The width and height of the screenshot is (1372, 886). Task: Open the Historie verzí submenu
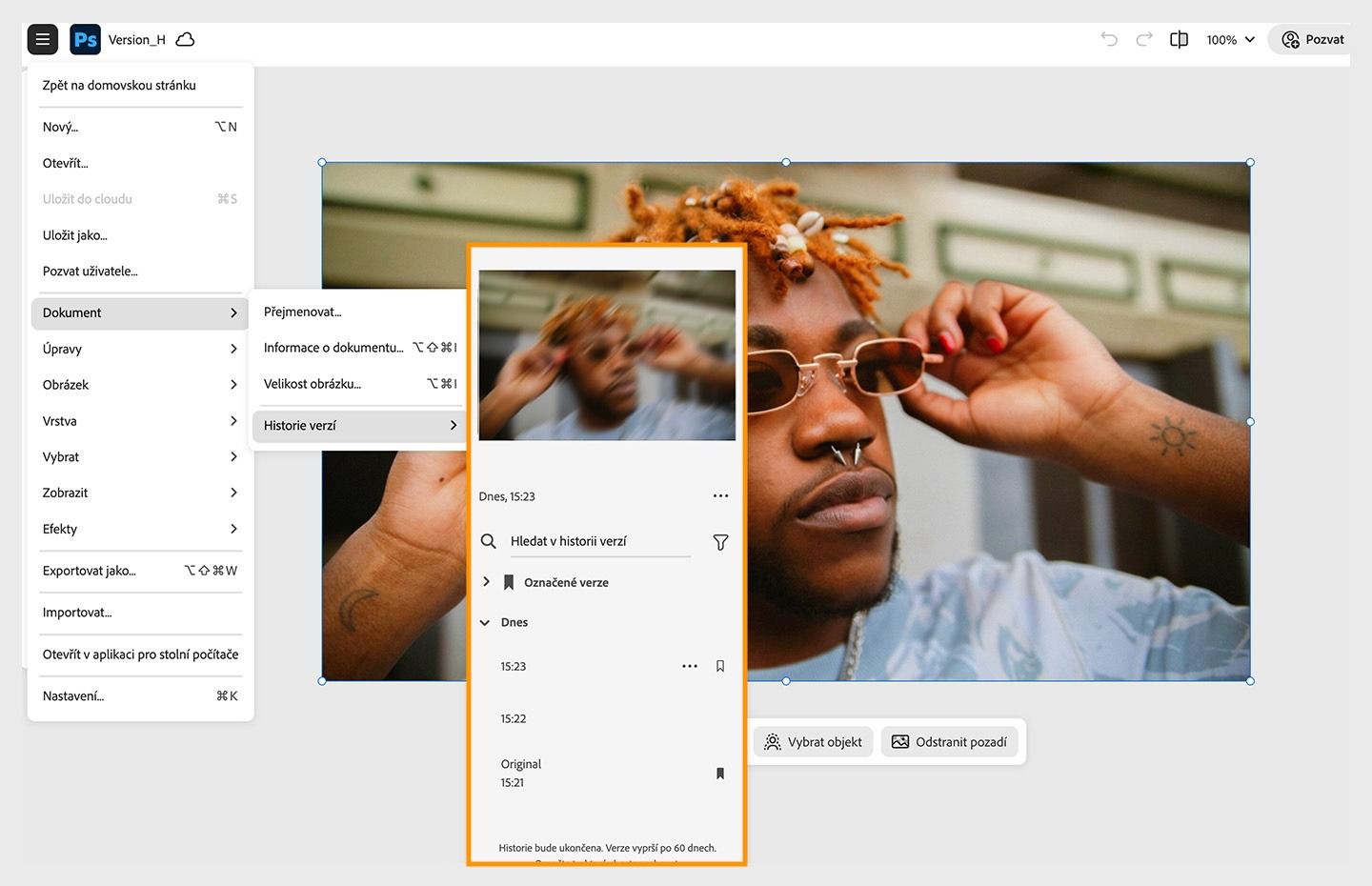[359, 426]
